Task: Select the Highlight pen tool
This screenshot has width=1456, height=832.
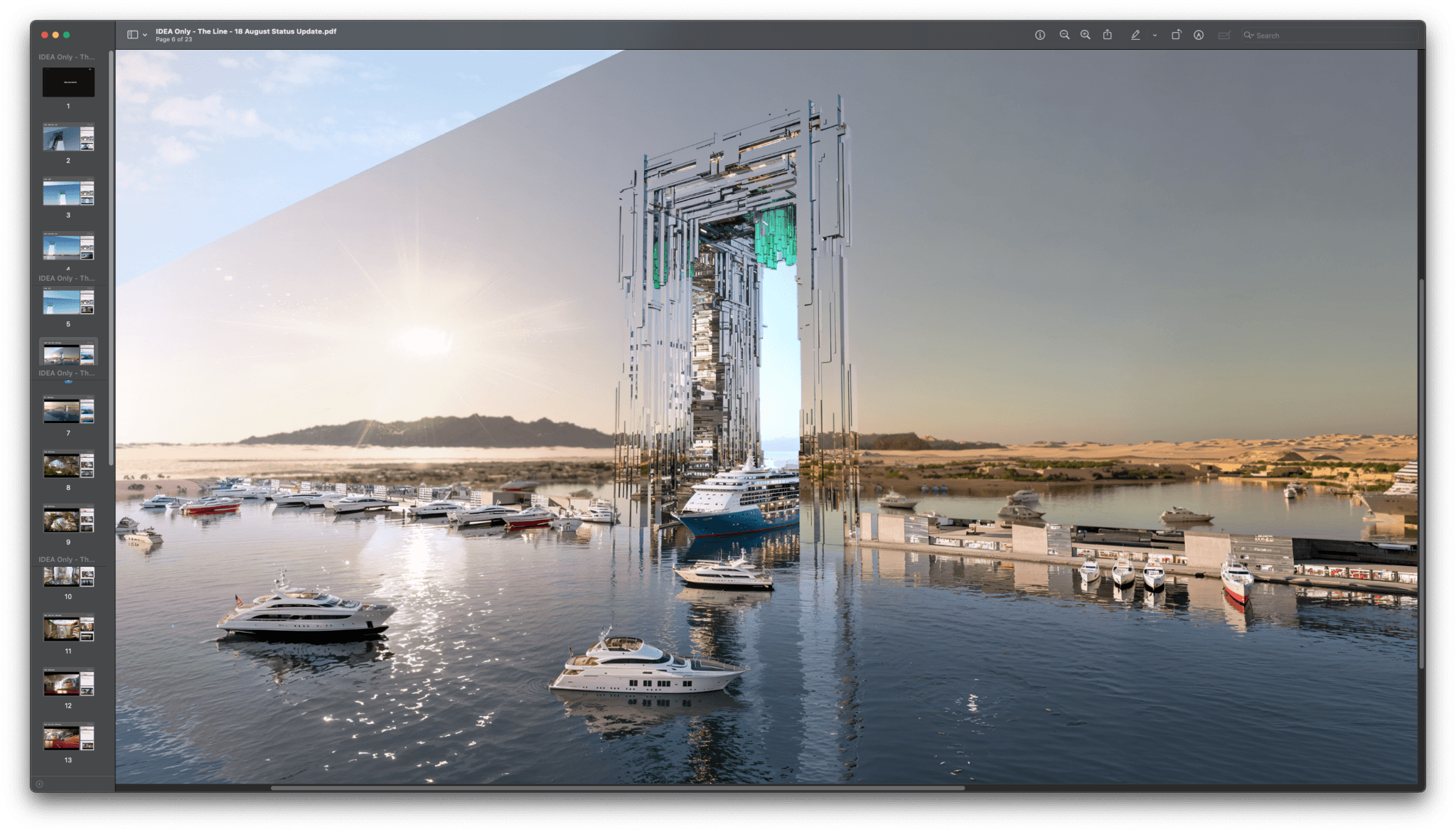Action: [1135, 35]
